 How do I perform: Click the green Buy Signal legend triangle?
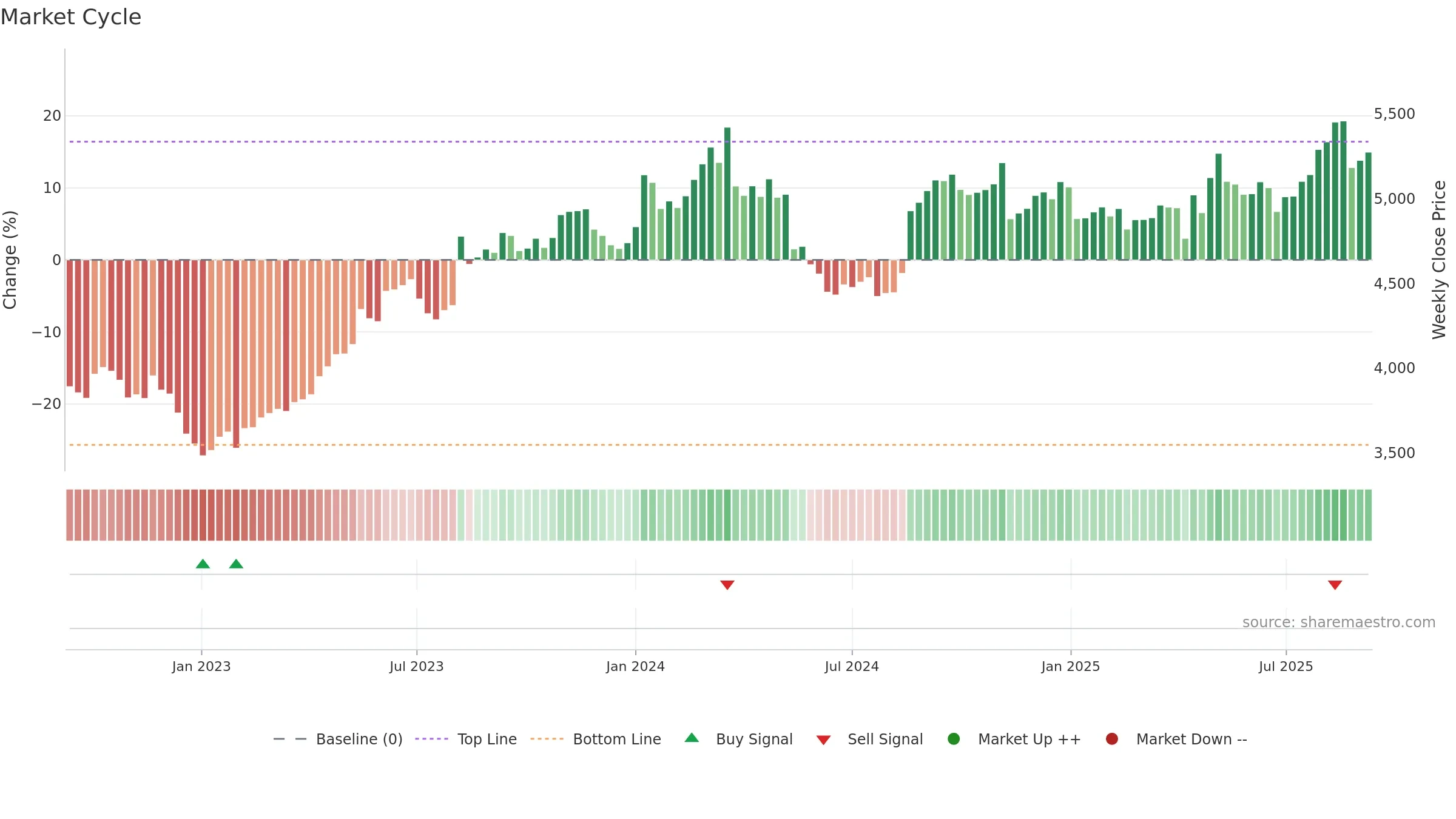tap(692, 738)
